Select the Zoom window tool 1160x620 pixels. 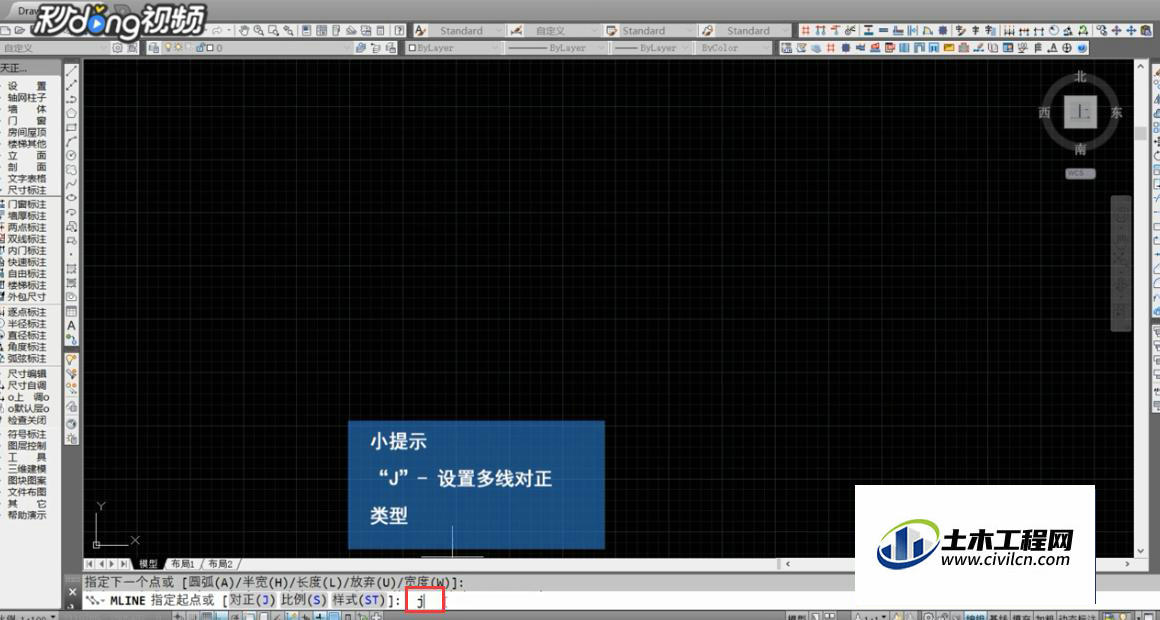(273, 30)
